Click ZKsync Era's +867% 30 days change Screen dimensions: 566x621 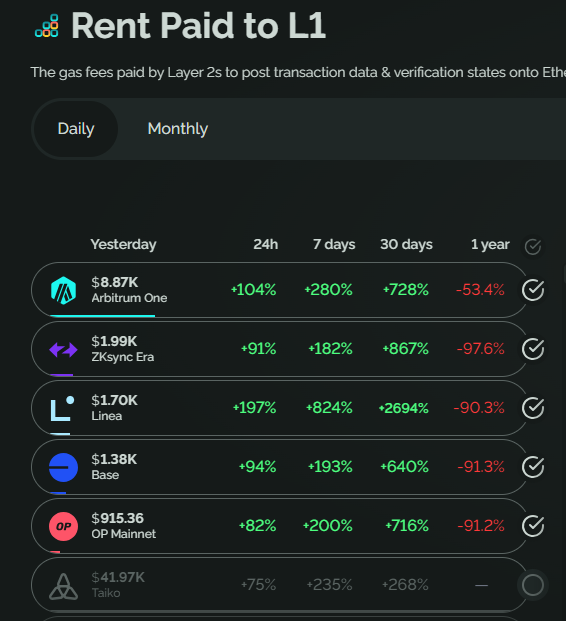coord(405,349)
